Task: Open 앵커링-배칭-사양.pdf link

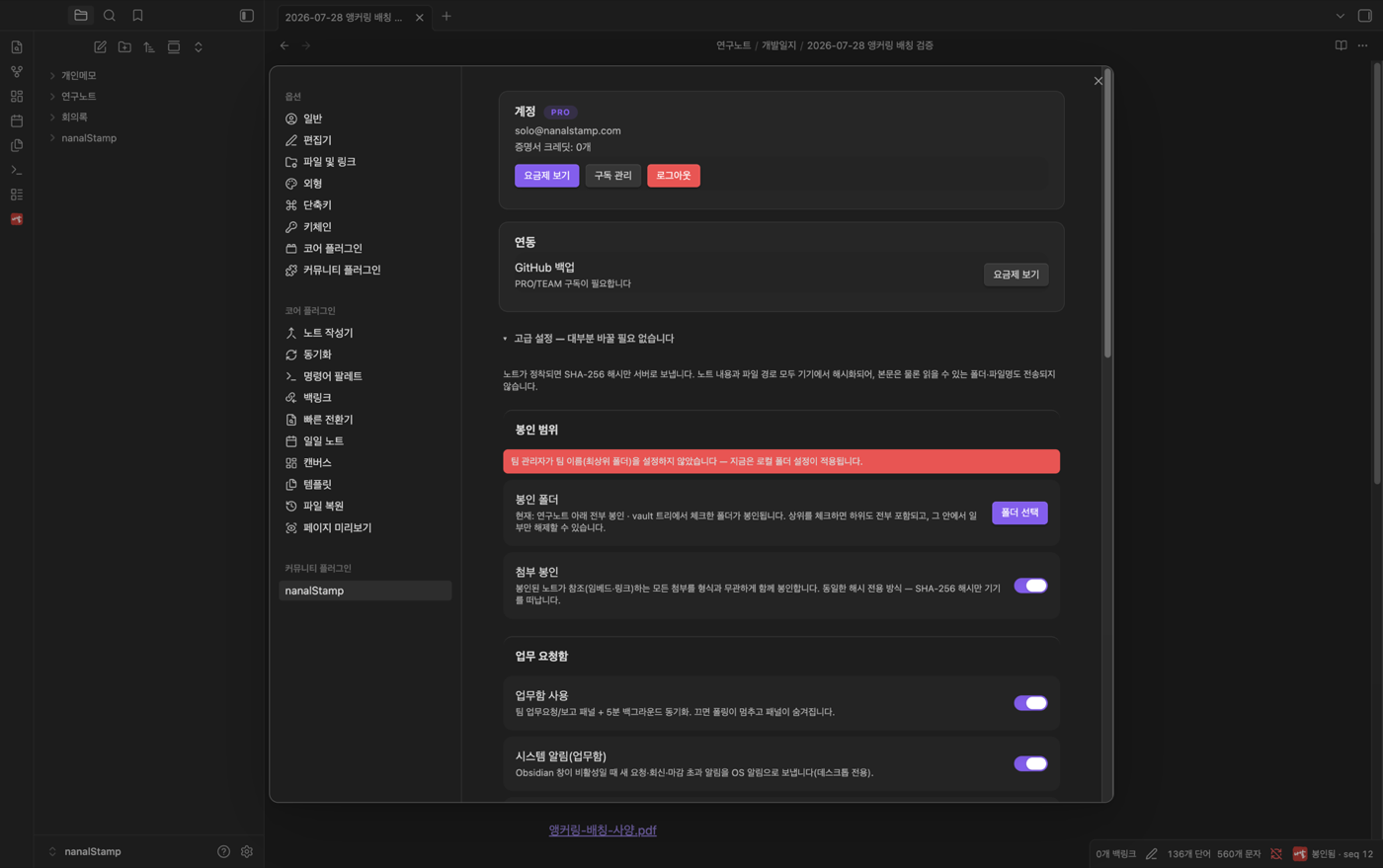Action: pyautogui.click(x=603, y=830)
